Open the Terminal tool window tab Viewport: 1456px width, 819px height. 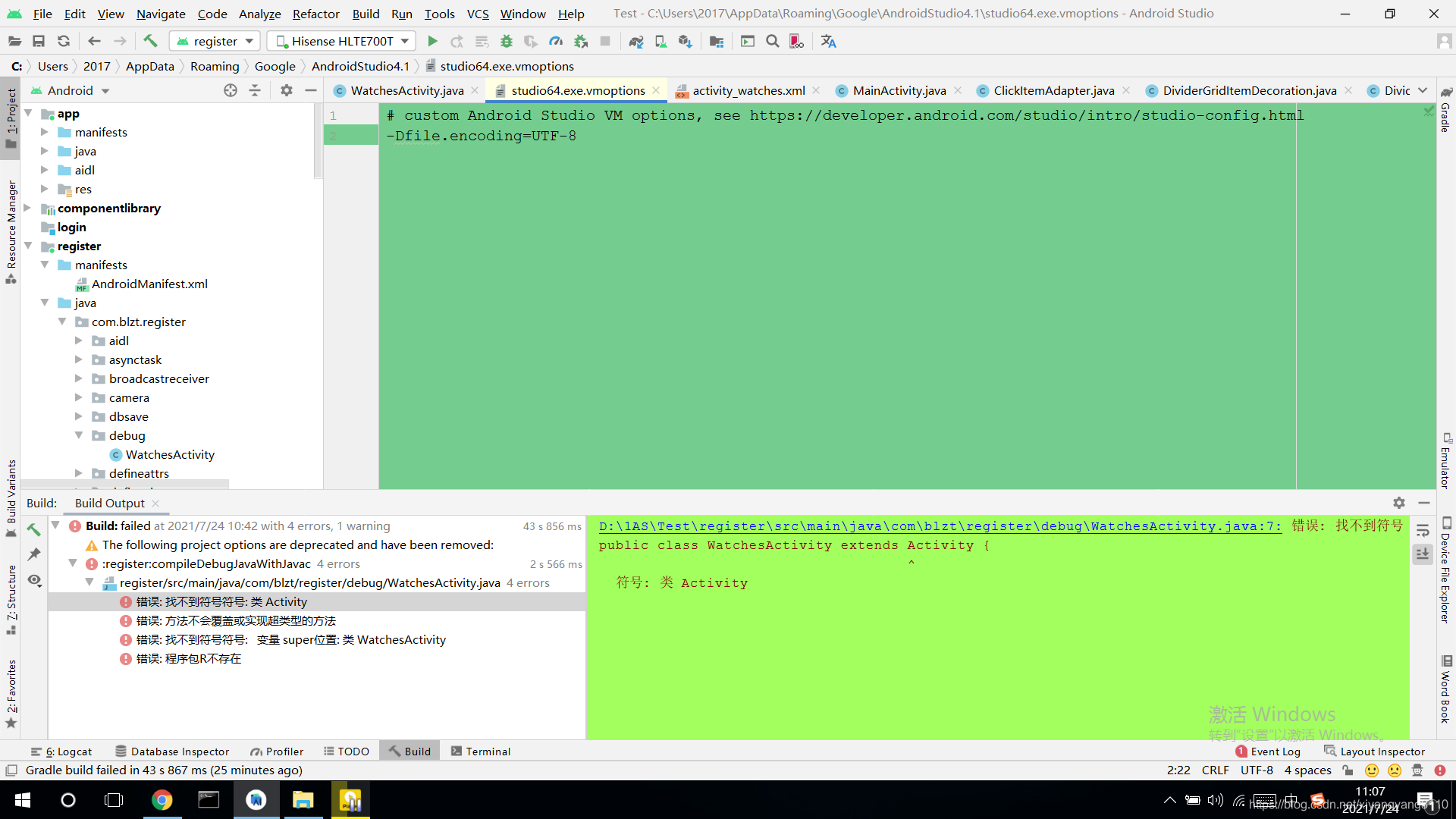coord(481,752)
